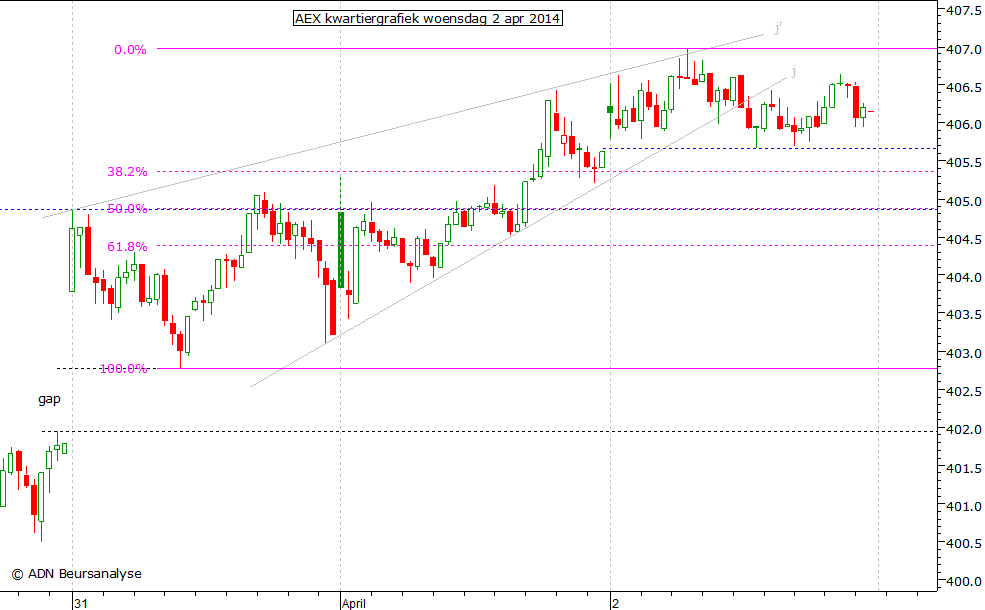Click the 'gap' annotation text
985x610 pixels.
49,399
